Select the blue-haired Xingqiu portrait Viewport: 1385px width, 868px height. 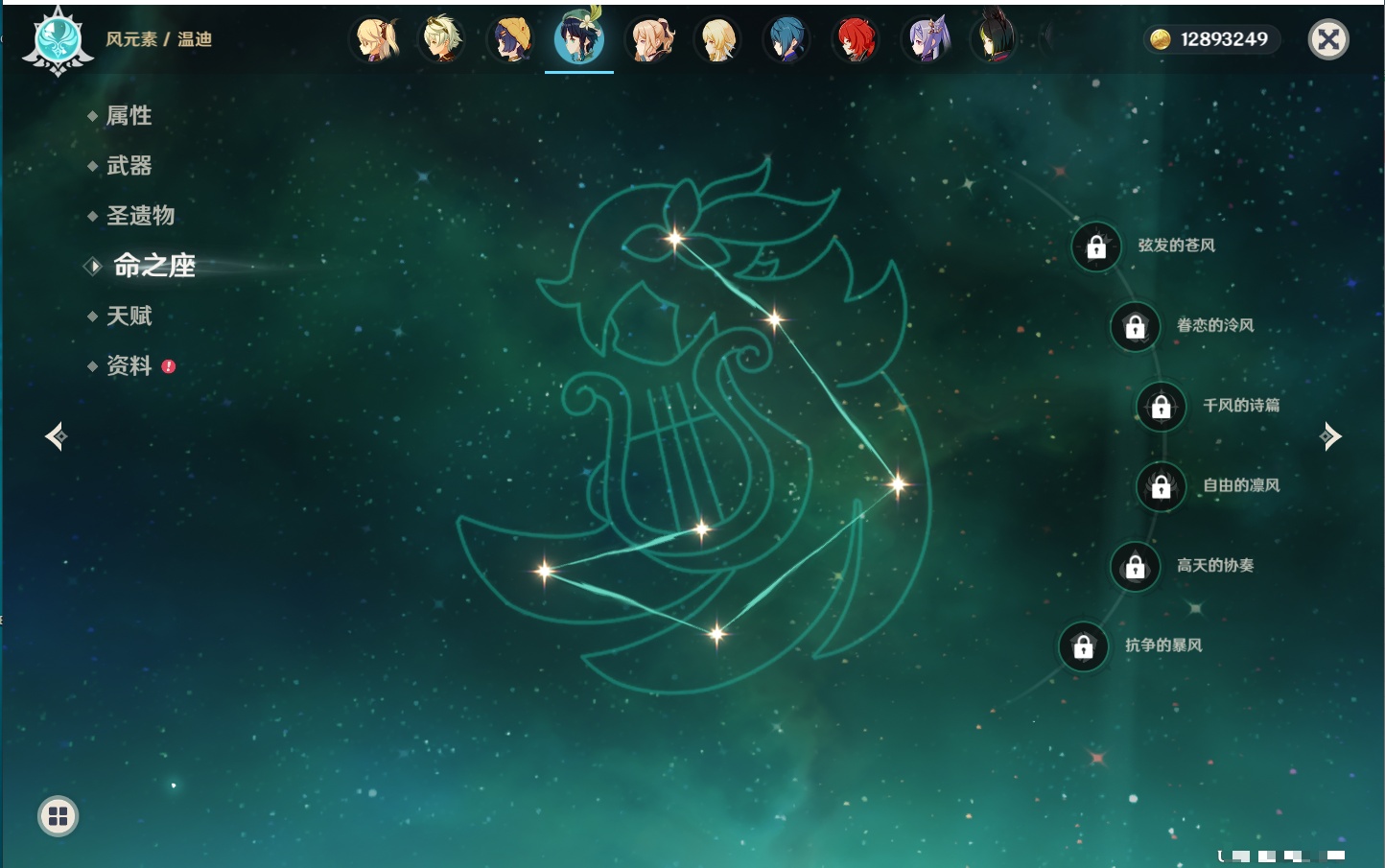click(786, 39)
